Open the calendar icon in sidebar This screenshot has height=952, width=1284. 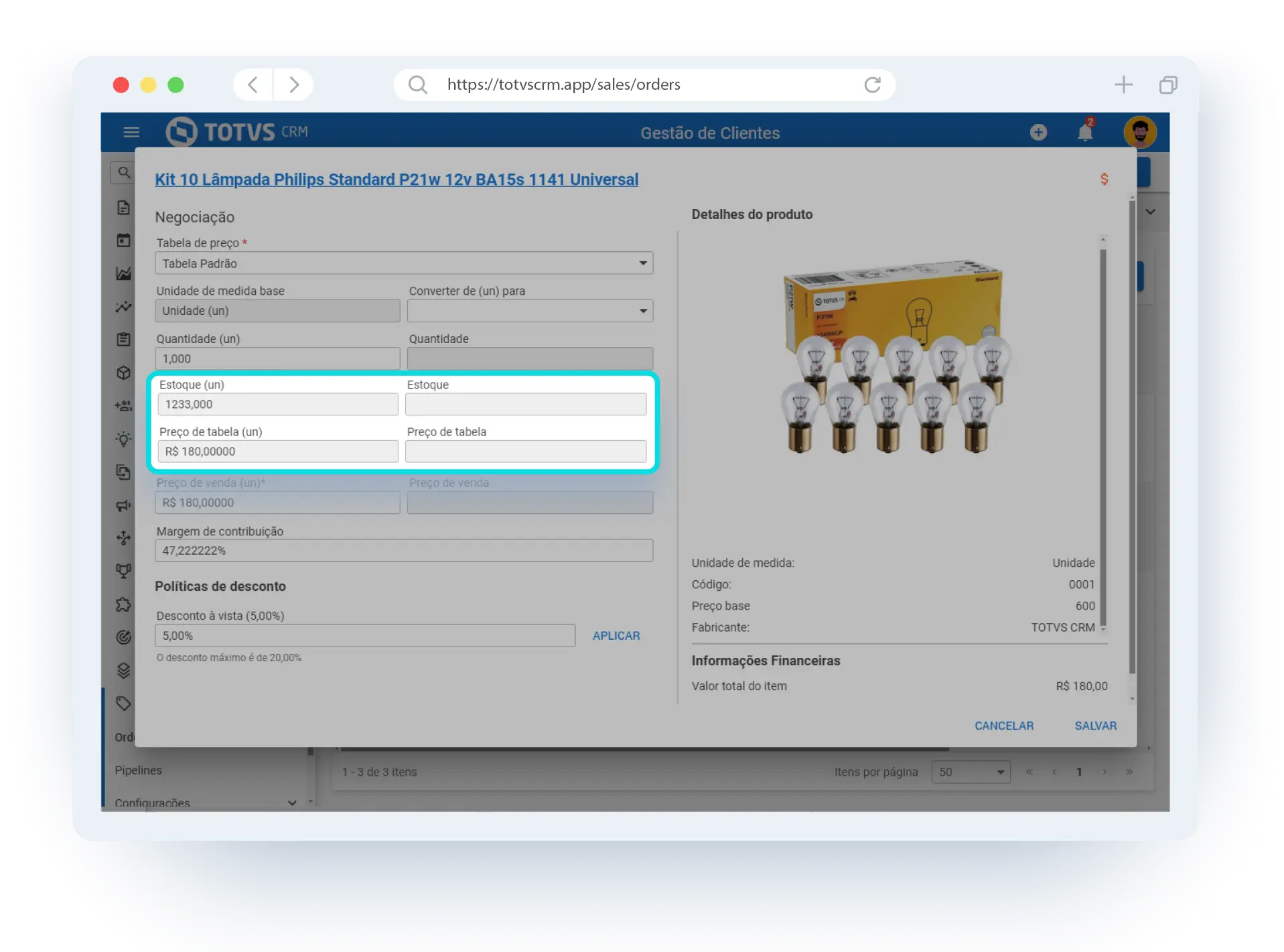[124, 241]
